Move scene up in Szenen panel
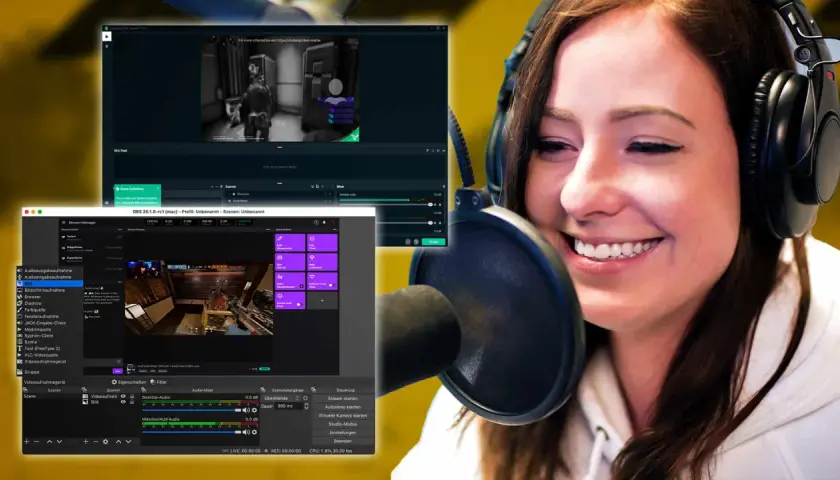840x480 pixels. tap(49, 441)
